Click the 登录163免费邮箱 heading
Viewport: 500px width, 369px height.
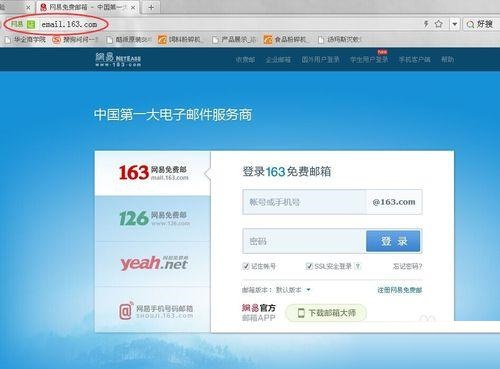click(287, 172)
